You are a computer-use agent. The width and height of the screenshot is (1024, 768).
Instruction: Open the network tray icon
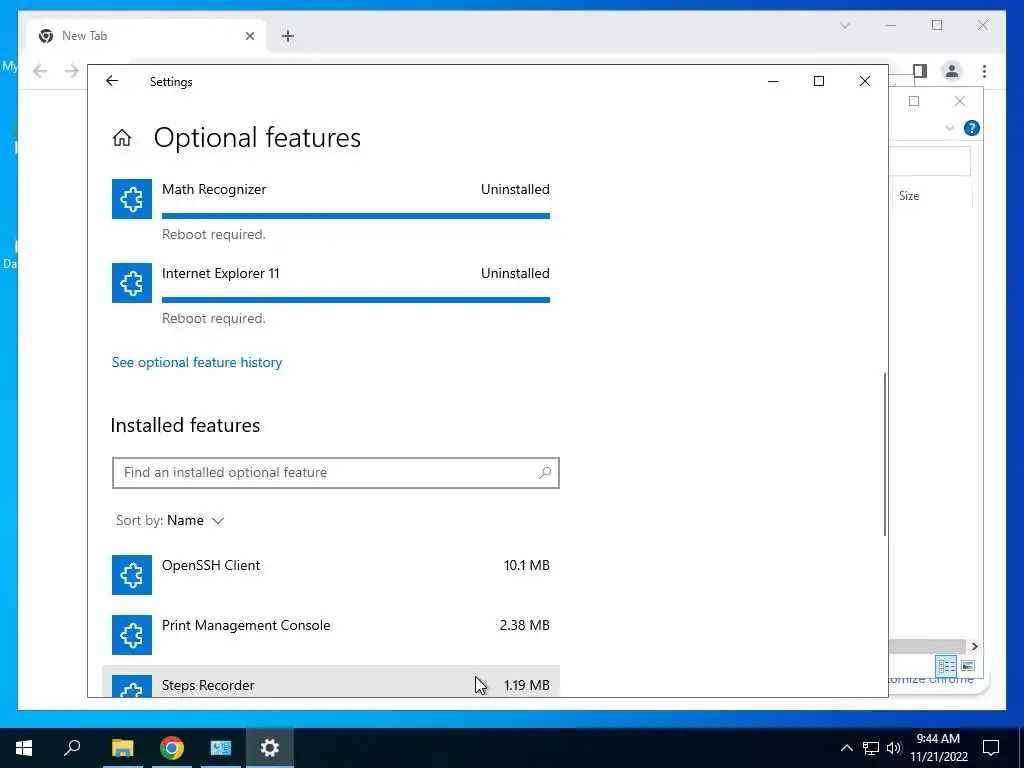pyautogui.click(x=871, y=748)
